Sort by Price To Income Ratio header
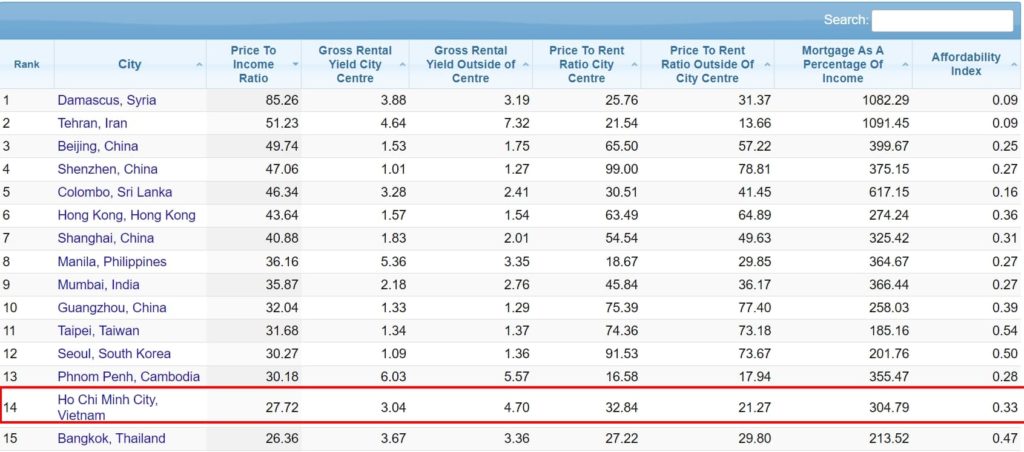 [x=253, y=64]
